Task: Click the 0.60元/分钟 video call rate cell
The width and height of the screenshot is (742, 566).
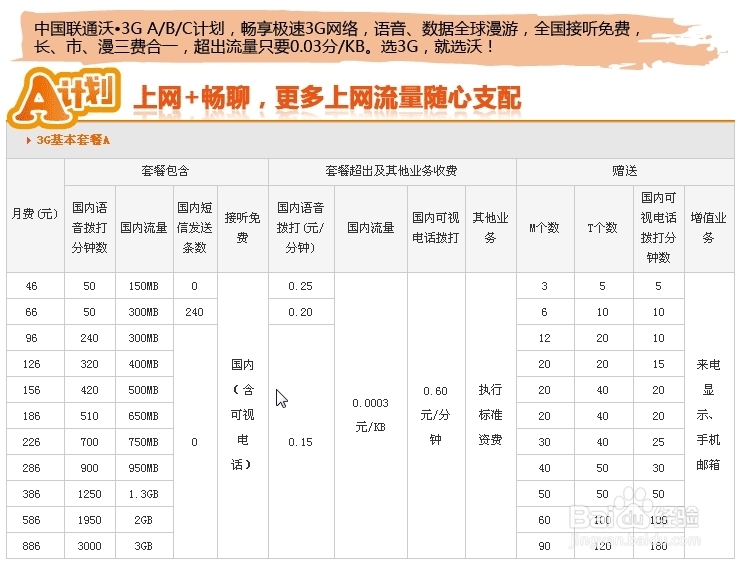Action: [x=436, y=416]
